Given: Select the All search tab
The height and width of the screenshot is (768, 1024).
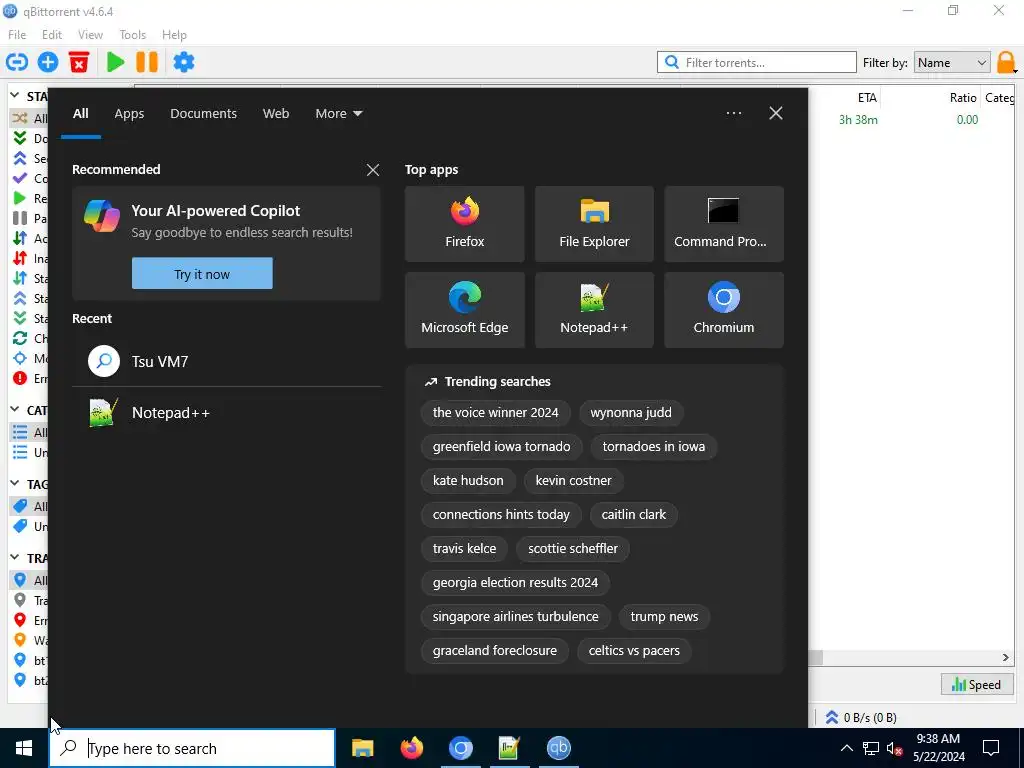Looking at the screenshot, I should pyautogui.click(x=80, y=114).
